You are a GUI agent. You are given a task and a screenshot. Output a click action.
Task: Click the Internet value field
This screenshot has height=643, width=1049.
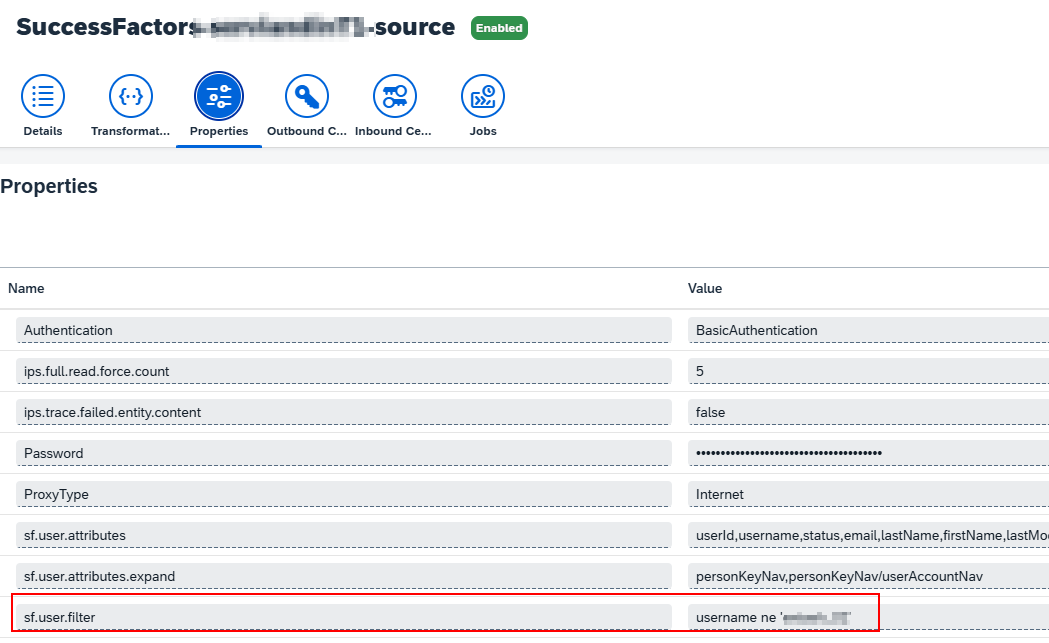(x=868, y=494)
